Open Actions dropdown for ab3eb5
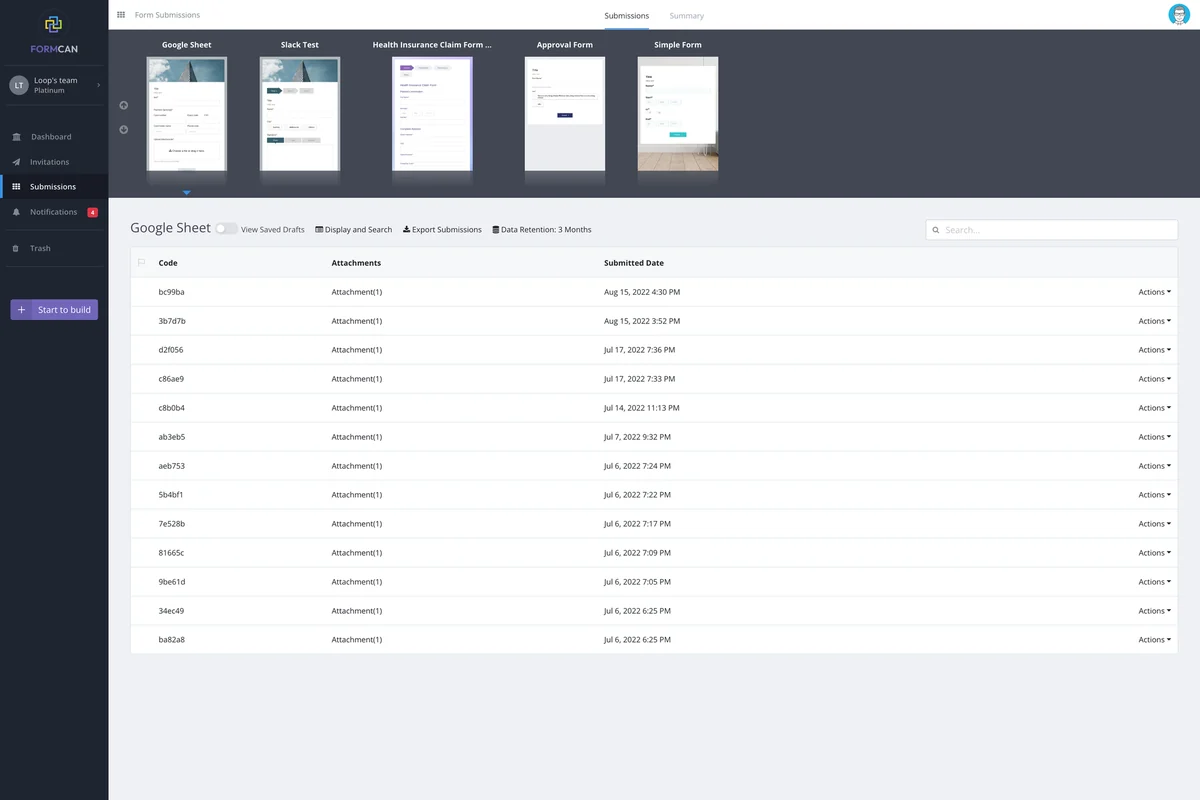The width and height of the screenshot is (1200, 800). coord(1155,437)
